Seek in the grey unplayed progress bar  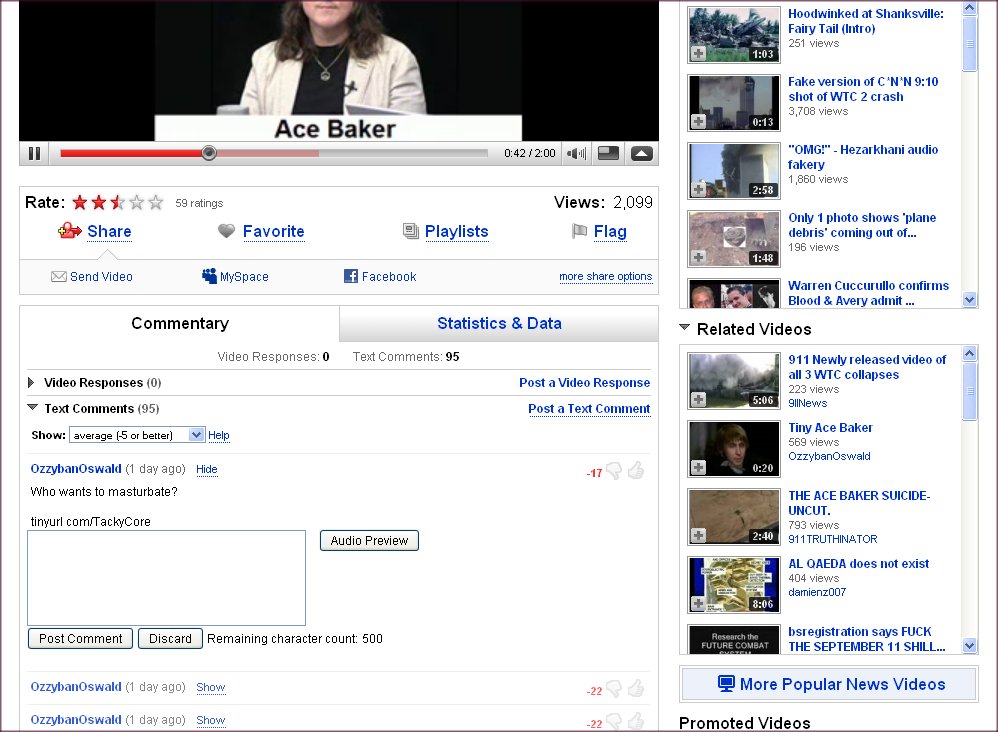tap(403, 153)
